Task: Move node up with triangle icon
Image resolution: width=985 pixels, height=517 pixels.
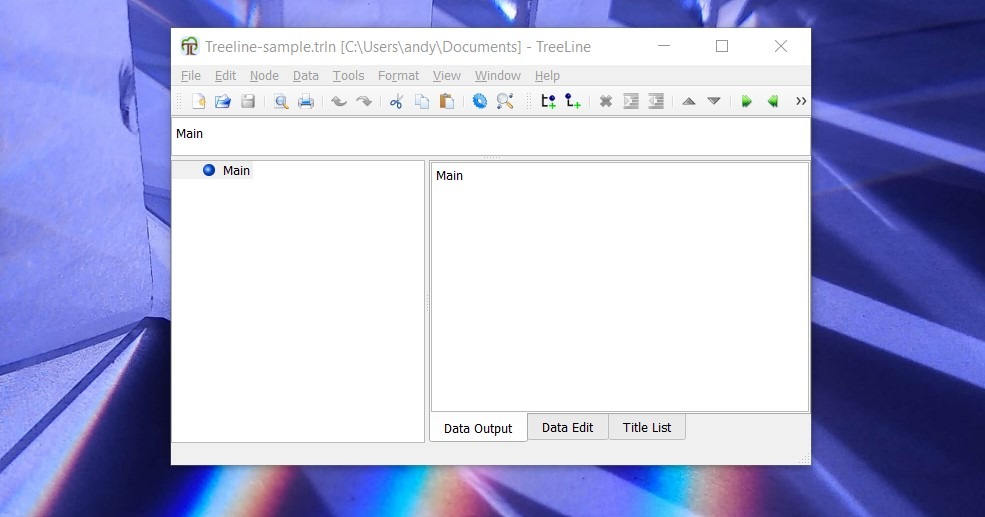Action: click(688, 101)
